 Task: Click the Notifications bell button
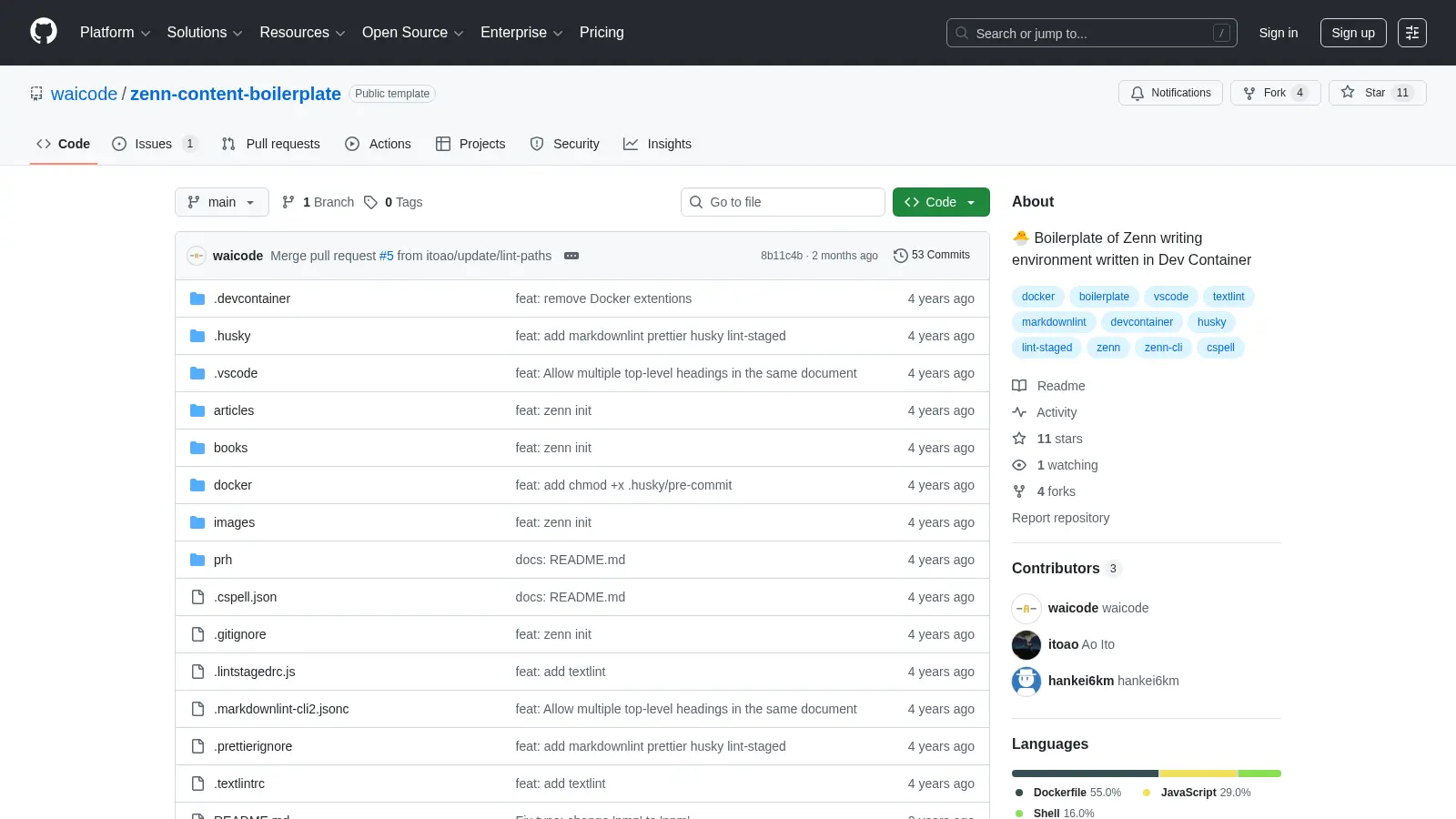tap(1170, 93)
